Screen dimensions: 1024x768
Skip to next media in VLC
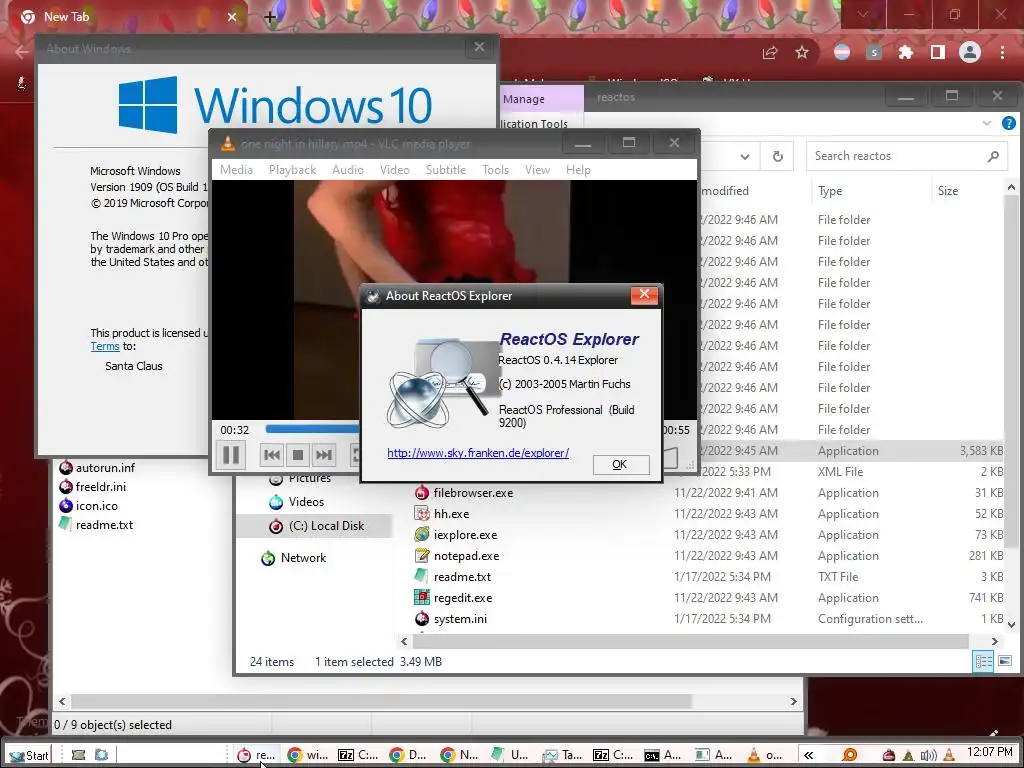point(323,455)
